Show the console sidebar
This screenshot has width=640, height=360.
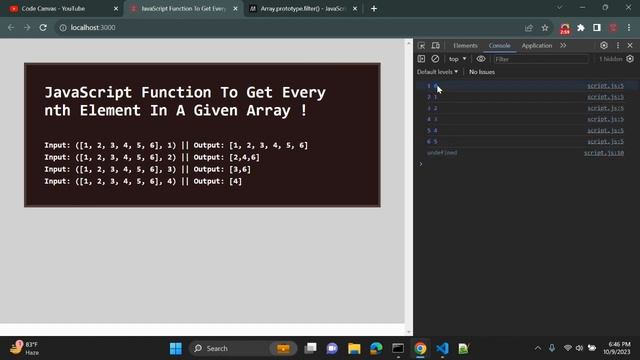pyautogui.click(x=421, y=59)
